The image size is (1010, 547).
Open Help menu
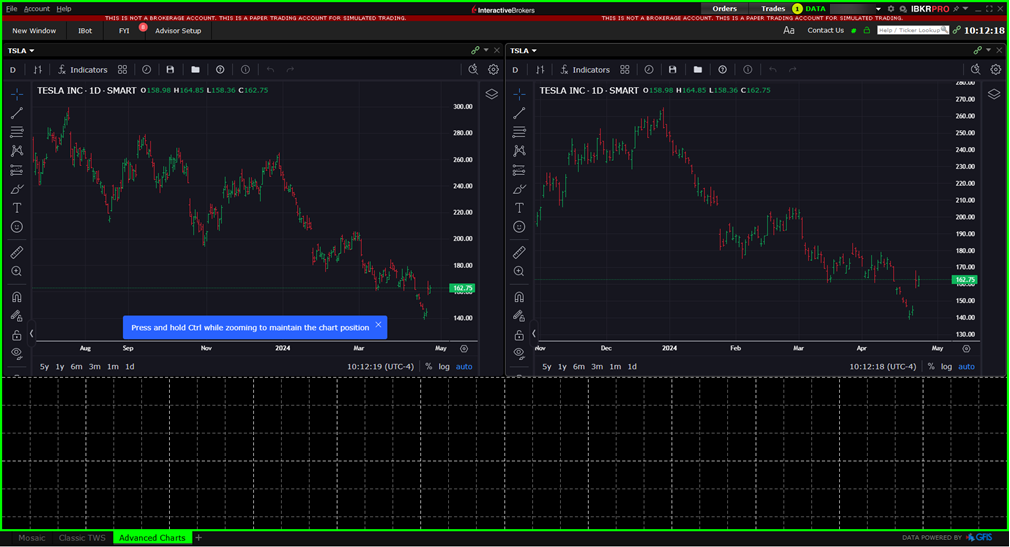[64, 9]
